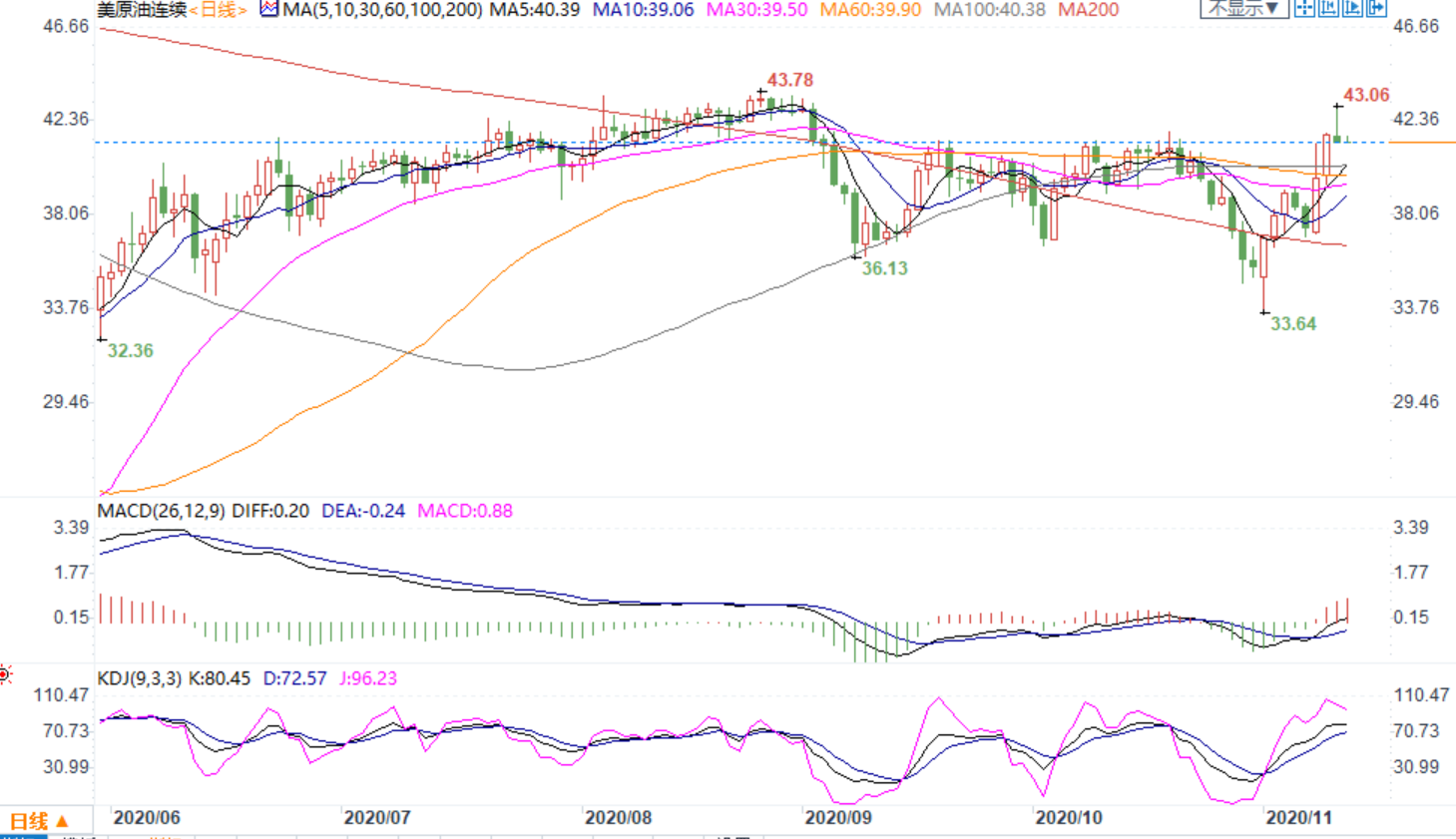Click the J:96.23 value

click(x=368, y=678)
